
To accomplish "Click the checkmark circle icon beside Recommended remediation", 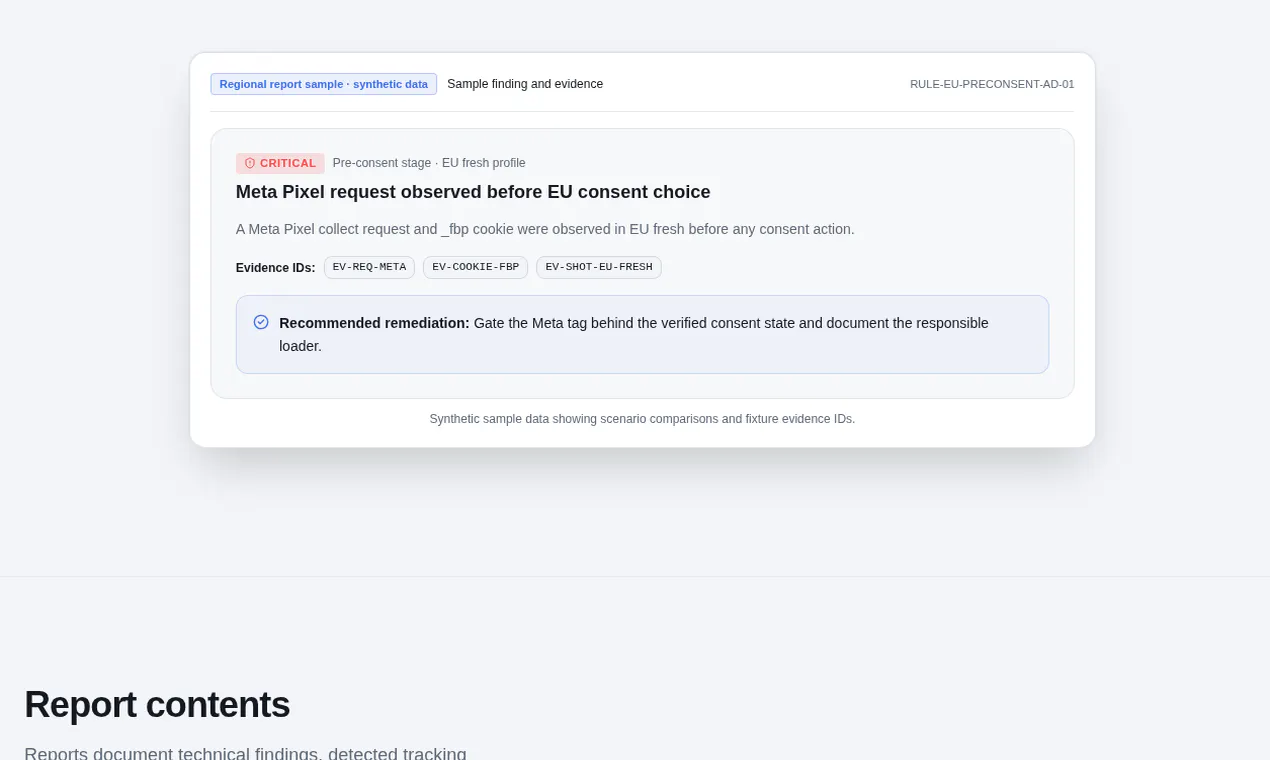I will (x=261, y=322).
